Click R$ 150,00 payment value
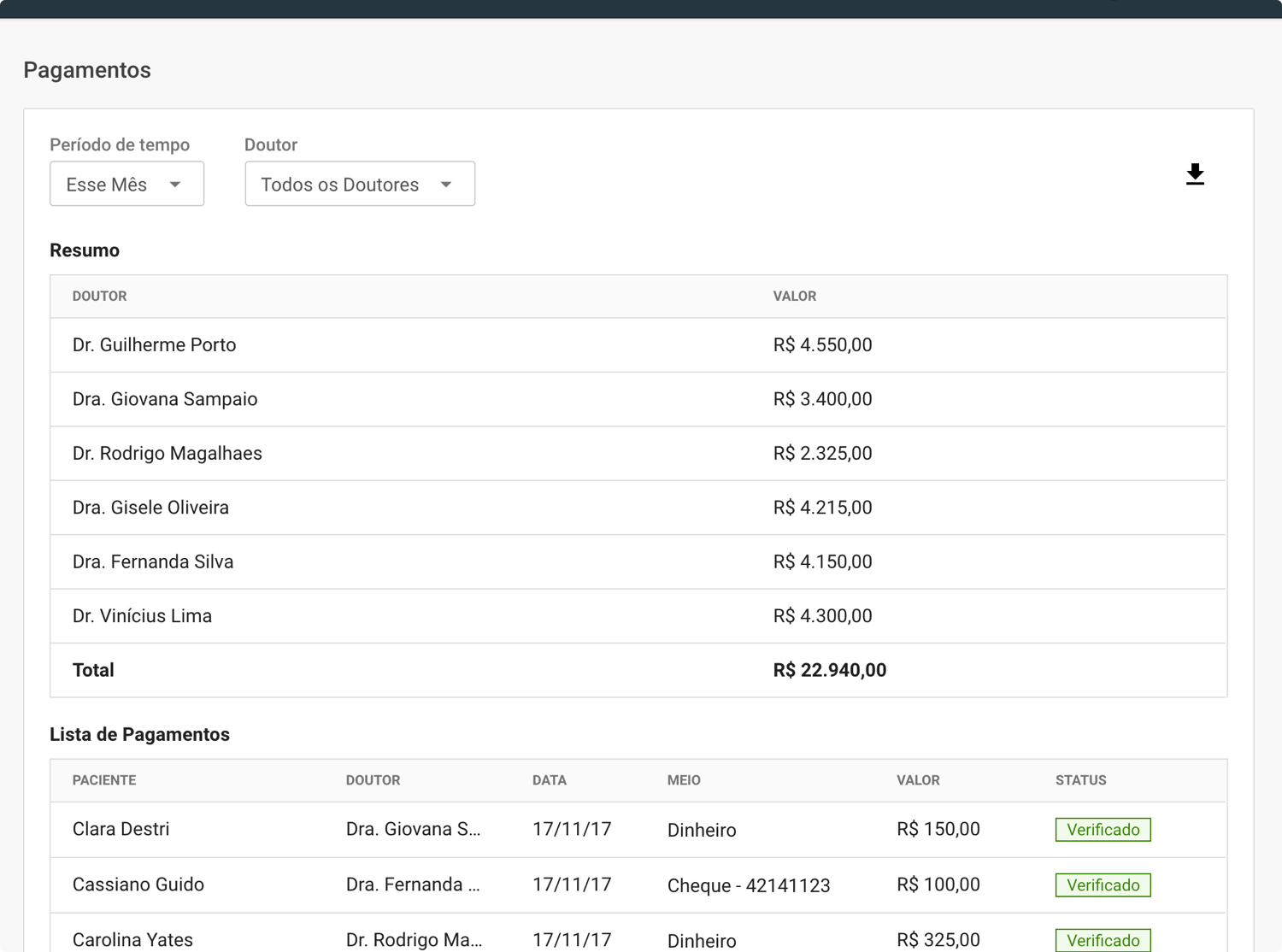The image size is (1282, 952). 938,830
